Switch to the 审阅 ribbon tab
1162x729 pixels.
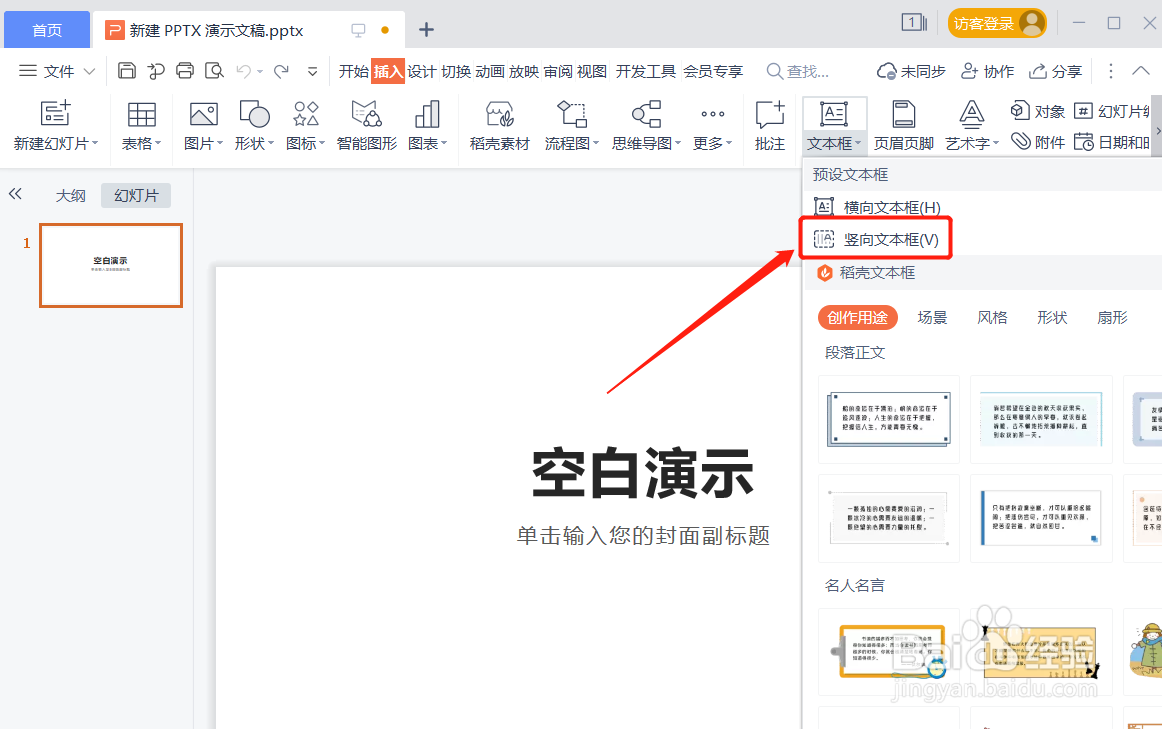click(558, 71)
